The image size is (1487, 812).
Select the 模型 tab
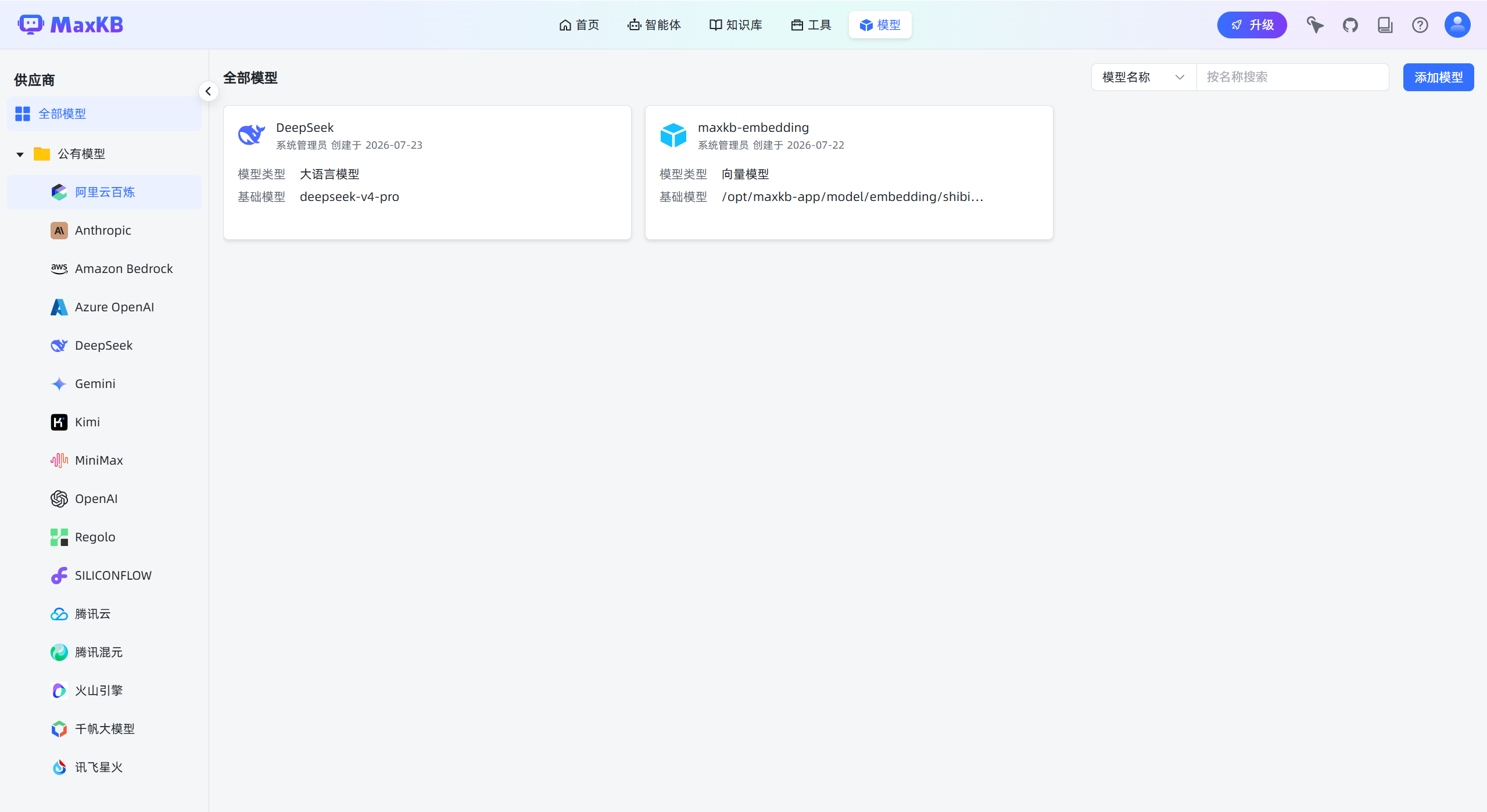tap(880, 25)
